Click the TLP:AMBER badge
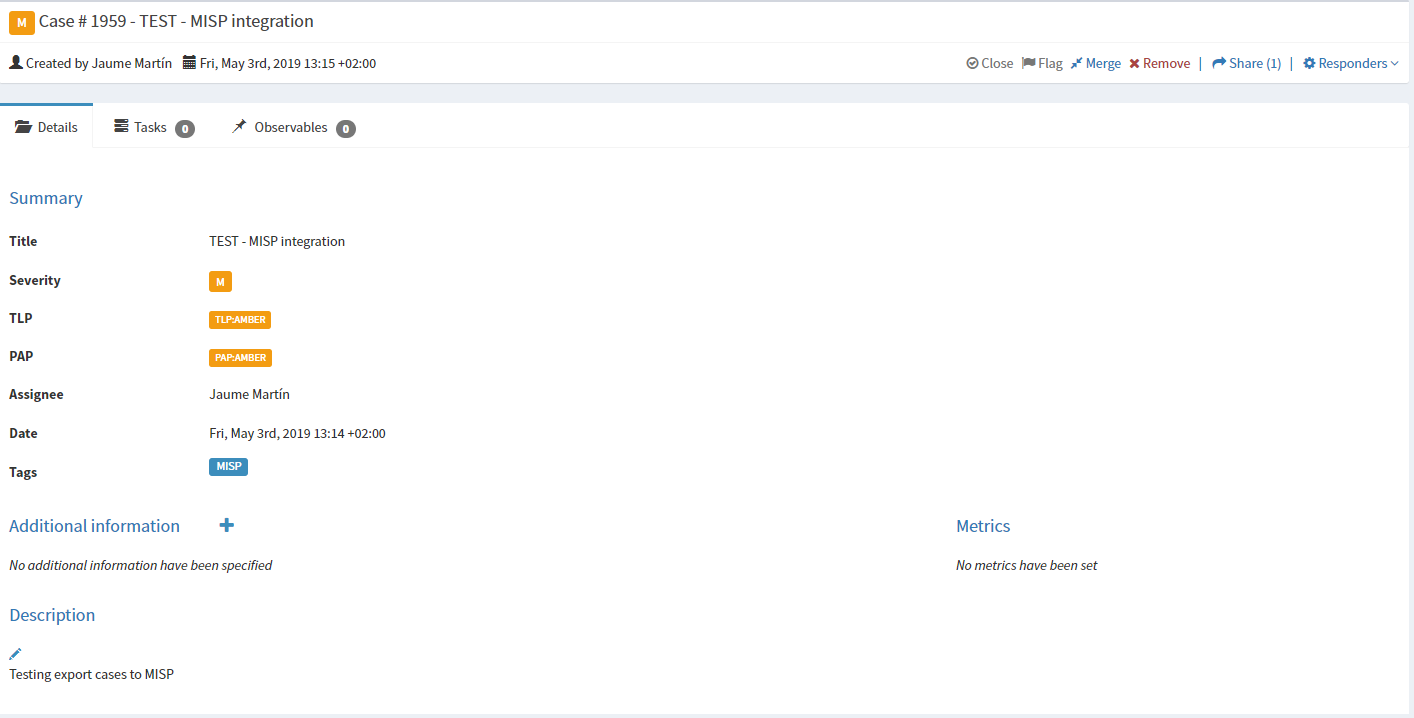 coord(240,319)
